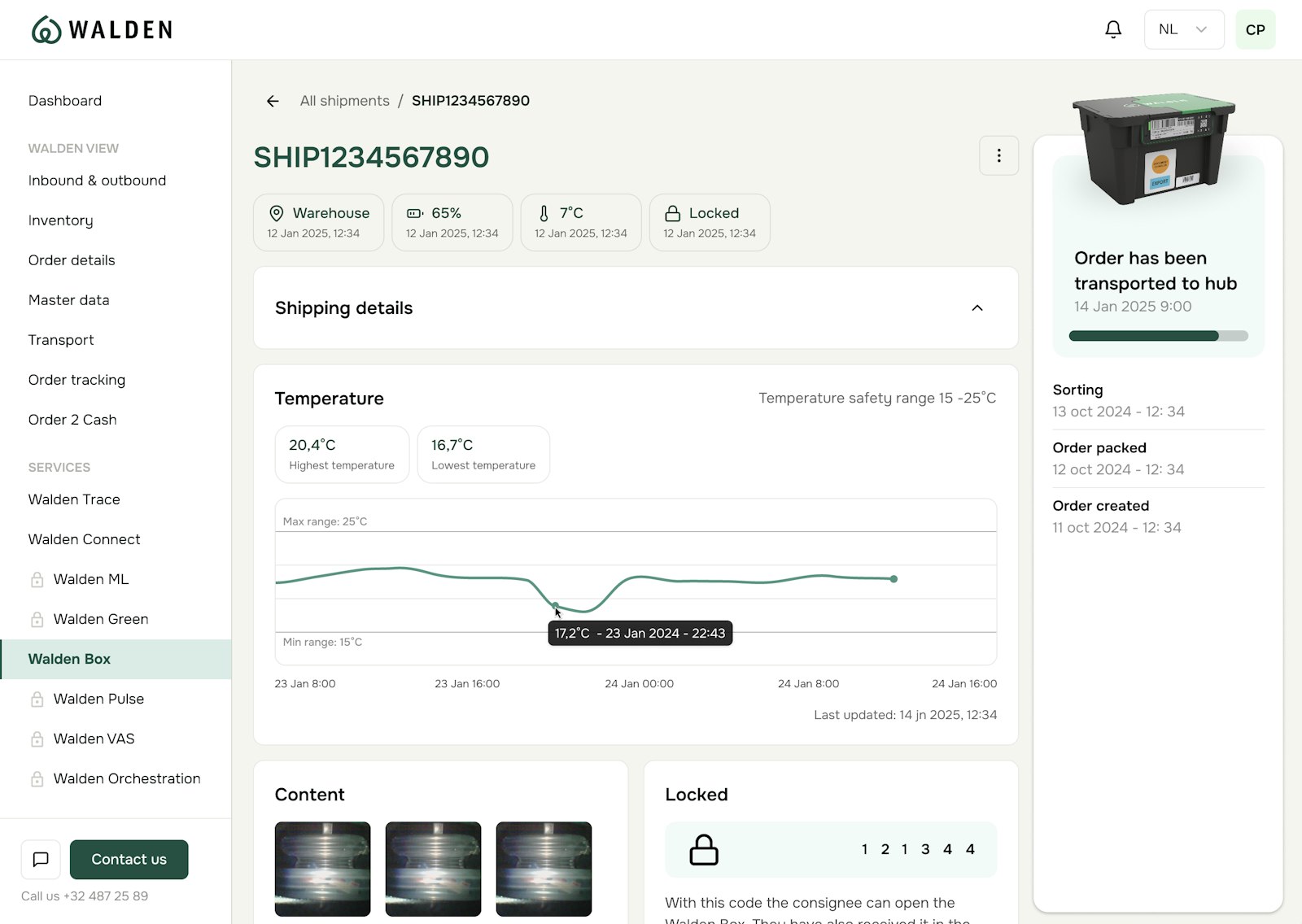
Task: Open the second content photo thumbnail
Action: pyautogui.click(x=433, y=869)
